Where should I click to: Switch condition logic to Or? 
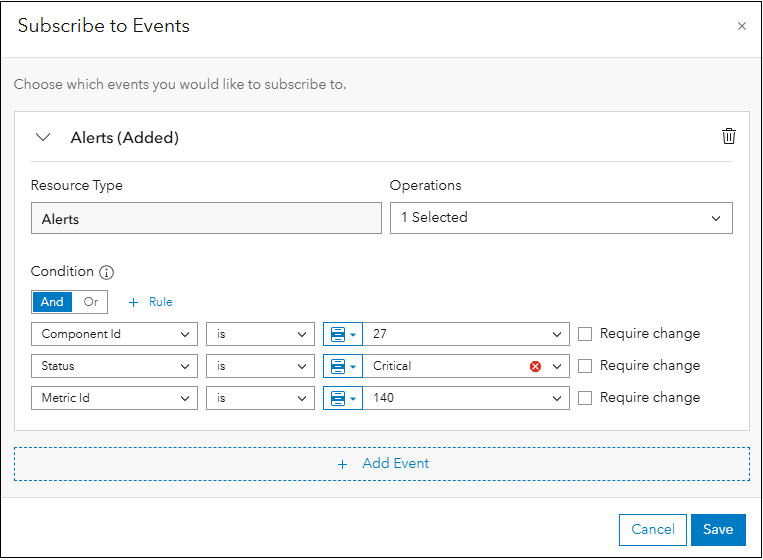tap(91, 302)
